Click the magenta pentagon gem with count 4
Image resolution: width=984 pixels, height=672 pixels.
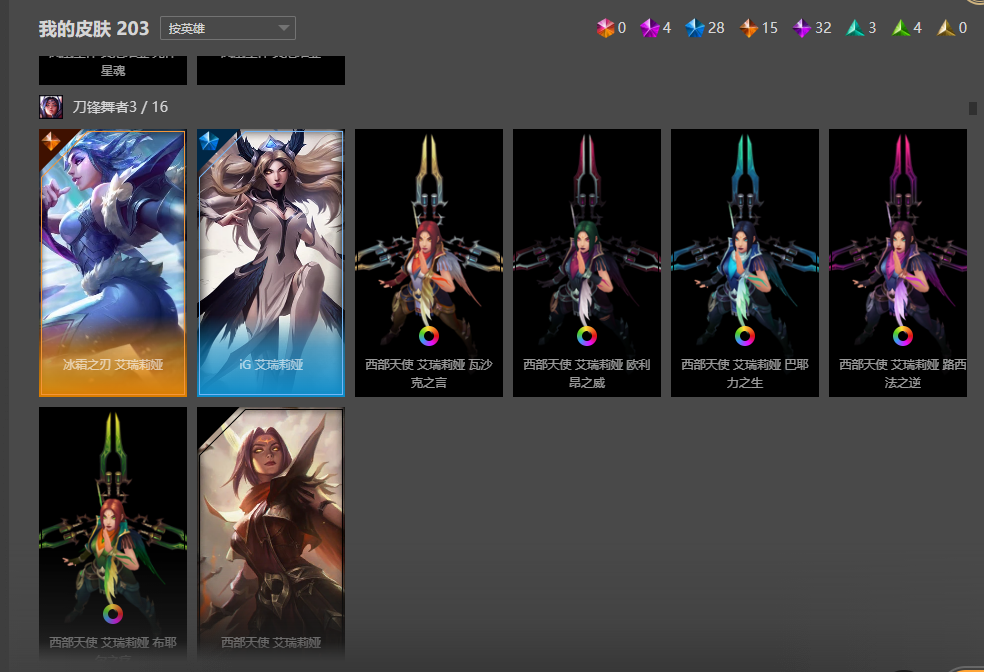coord(650,28)
